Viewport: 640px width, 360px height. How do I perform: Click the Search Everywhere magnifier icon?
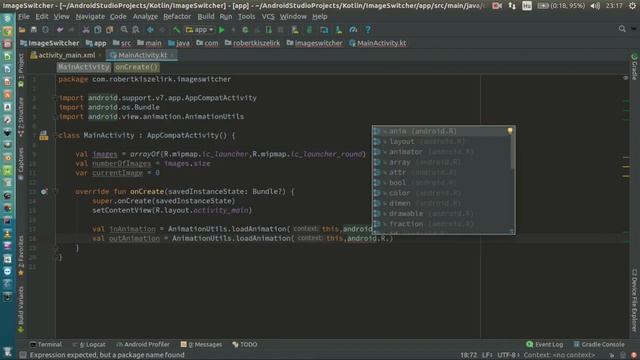click(622, 29)
